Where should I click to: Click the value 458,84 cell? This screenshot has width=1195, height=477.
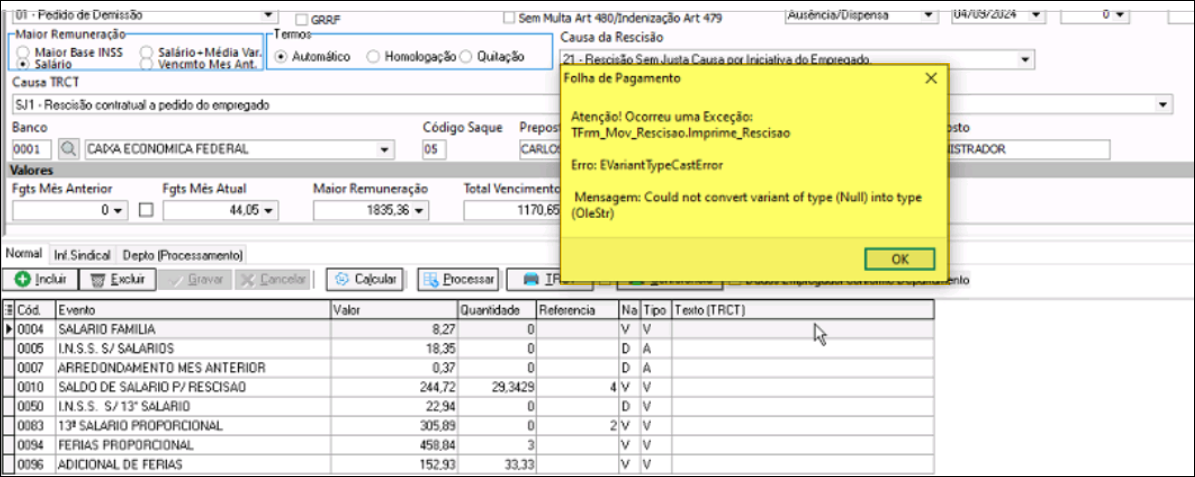[x=394, y=444]
